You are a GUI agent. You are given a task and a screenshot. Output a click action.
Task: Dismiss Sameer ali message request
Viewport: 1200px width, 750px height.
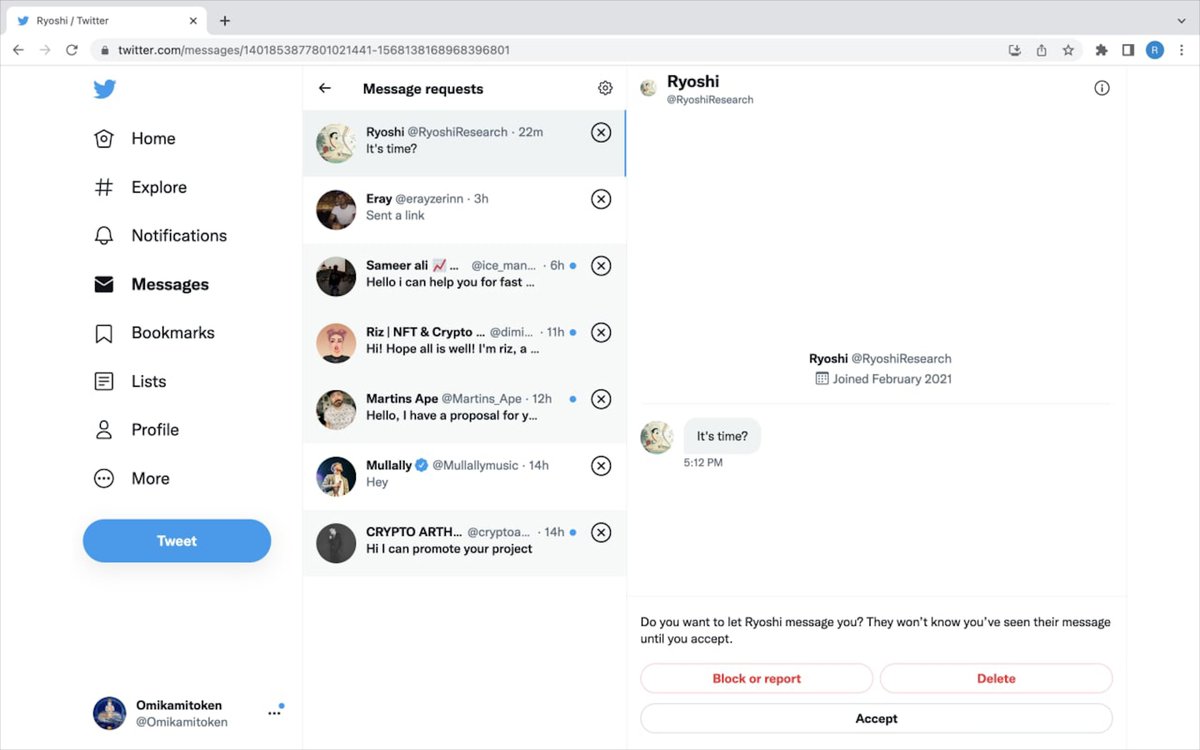click(x=601, y=265)
